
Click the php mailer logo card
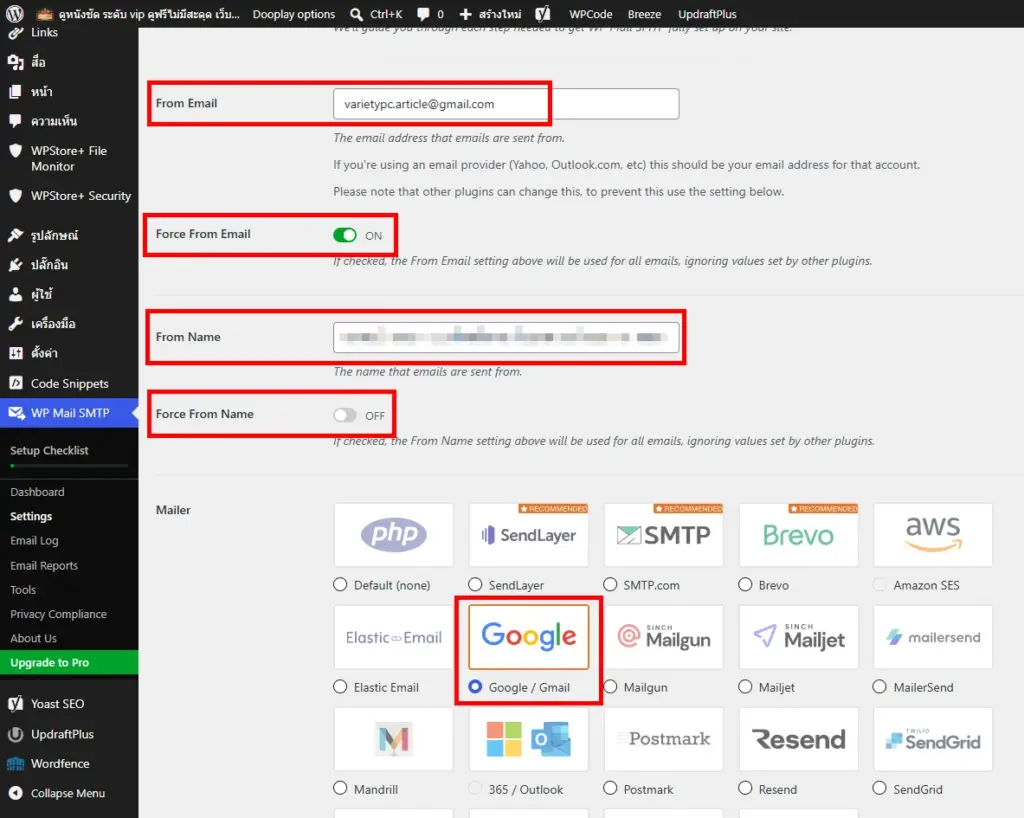click(394, 535)
